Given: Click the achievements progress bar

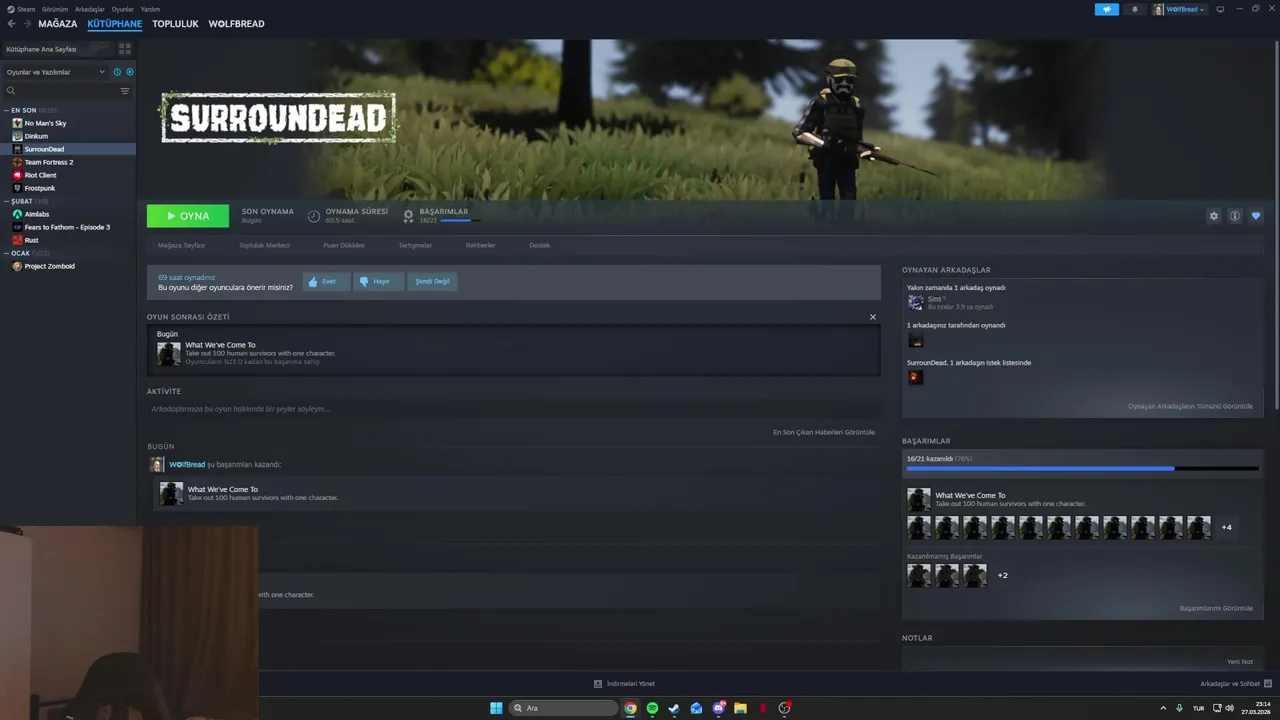Looking at the screenshot, I should 1082,468.
